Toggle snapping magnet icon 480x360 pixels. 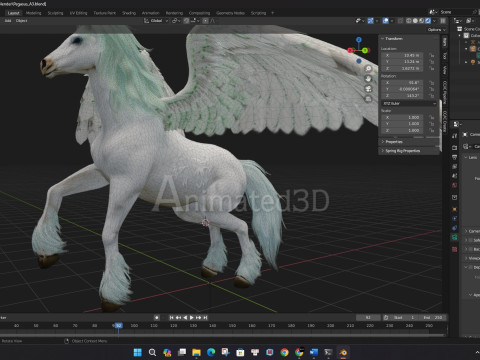(186, 21)
